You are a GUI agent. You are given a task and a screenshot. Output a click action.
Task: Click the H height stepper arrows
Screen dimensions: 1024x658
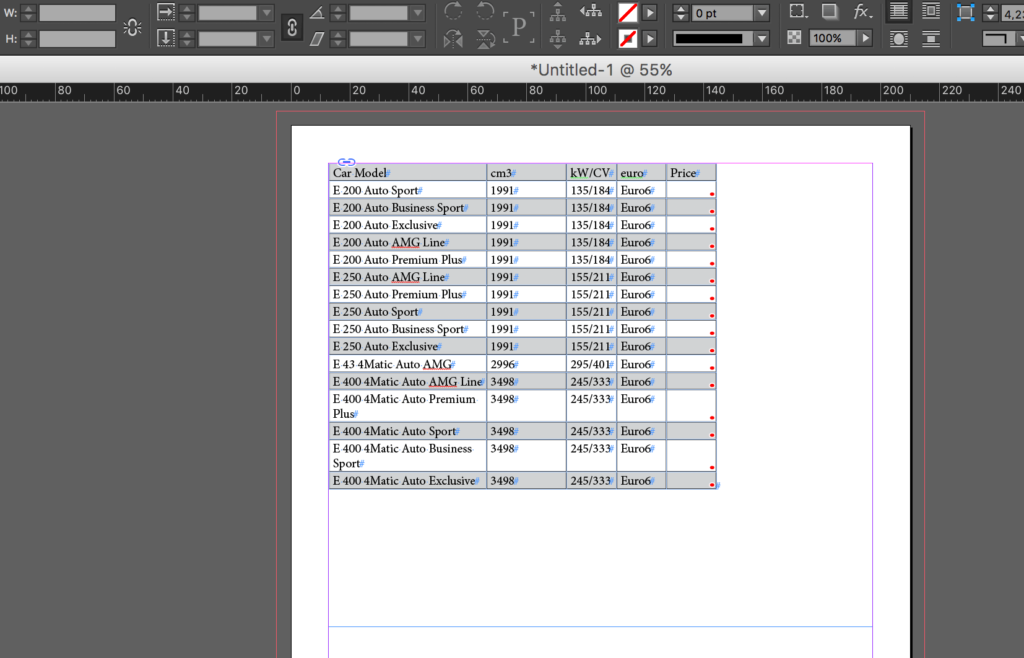click(28, 39)
